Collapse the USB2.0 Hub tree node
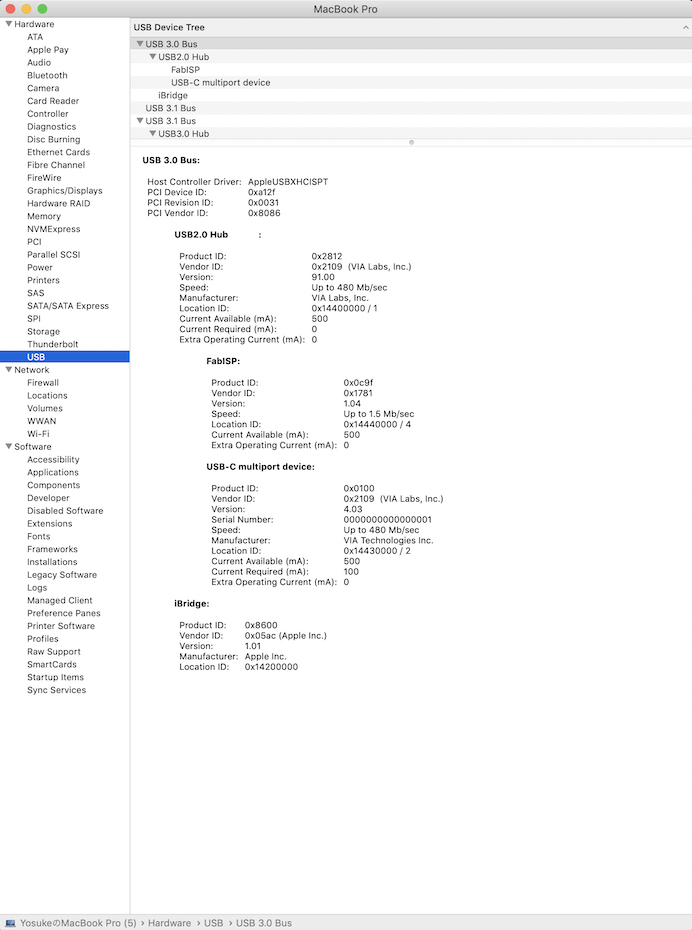 click(152, 57)
